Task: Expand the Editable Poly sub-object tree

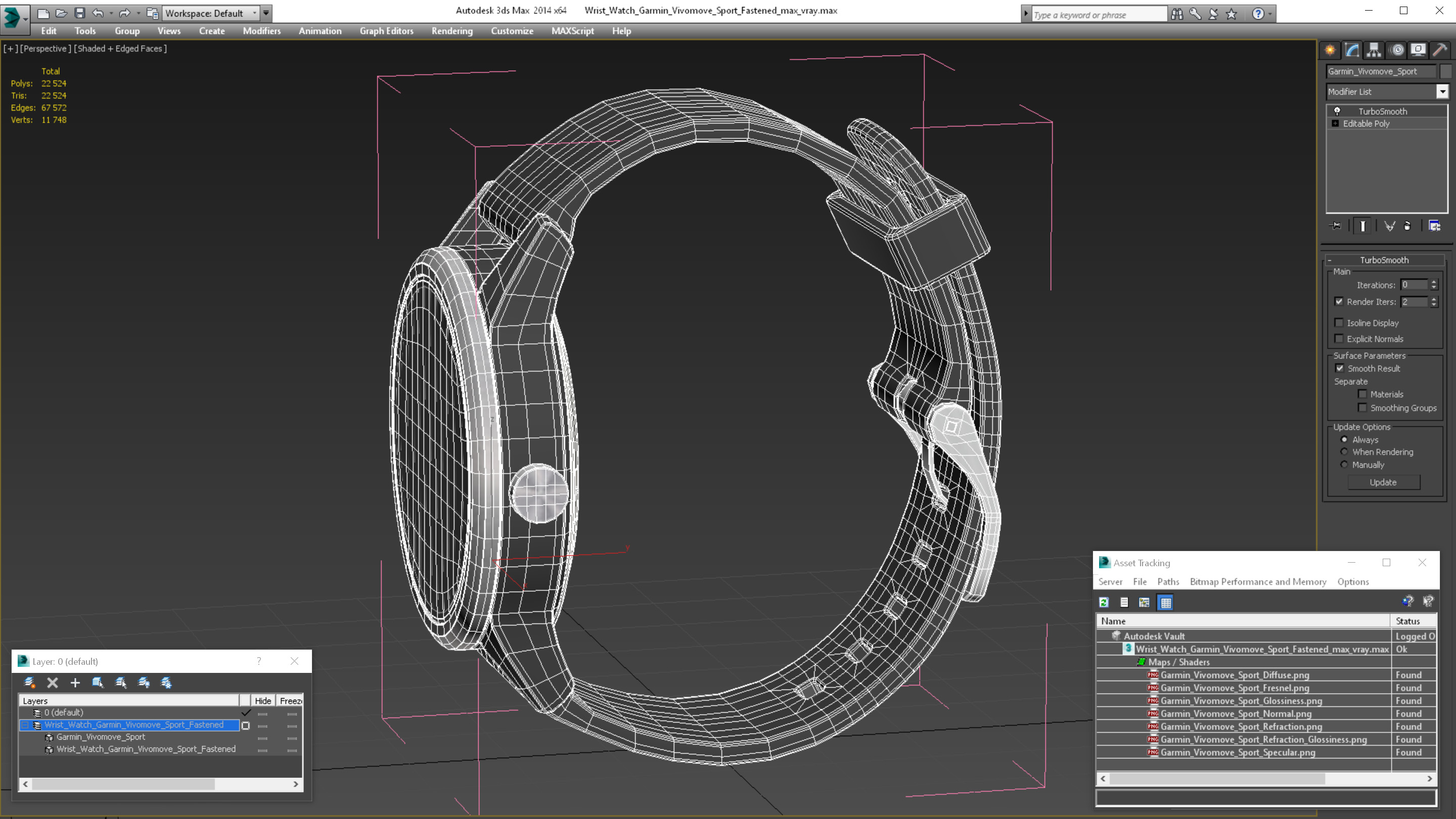Action: coord(1336,123)
